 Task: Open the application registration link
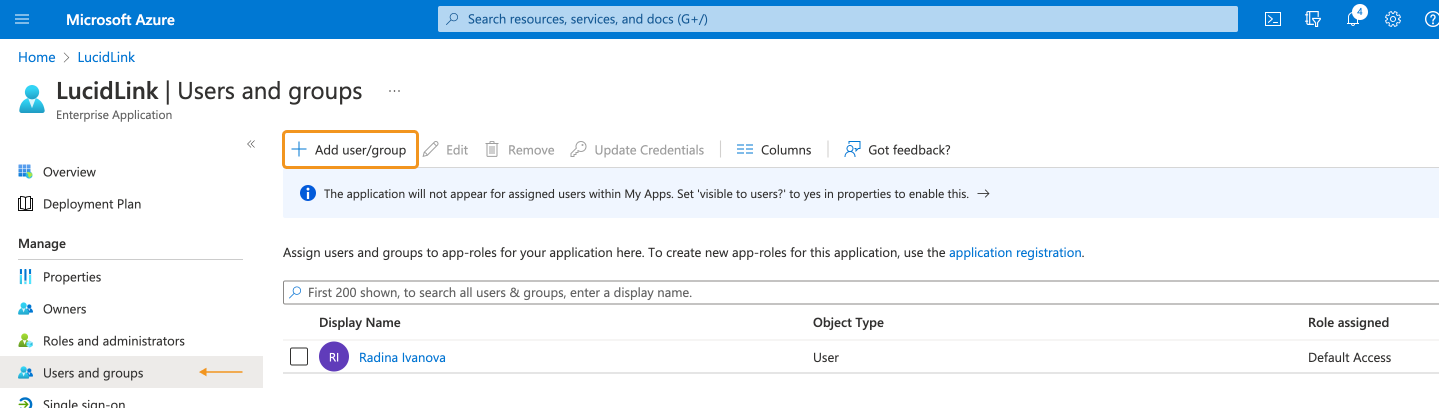[x=1015, y=253]
